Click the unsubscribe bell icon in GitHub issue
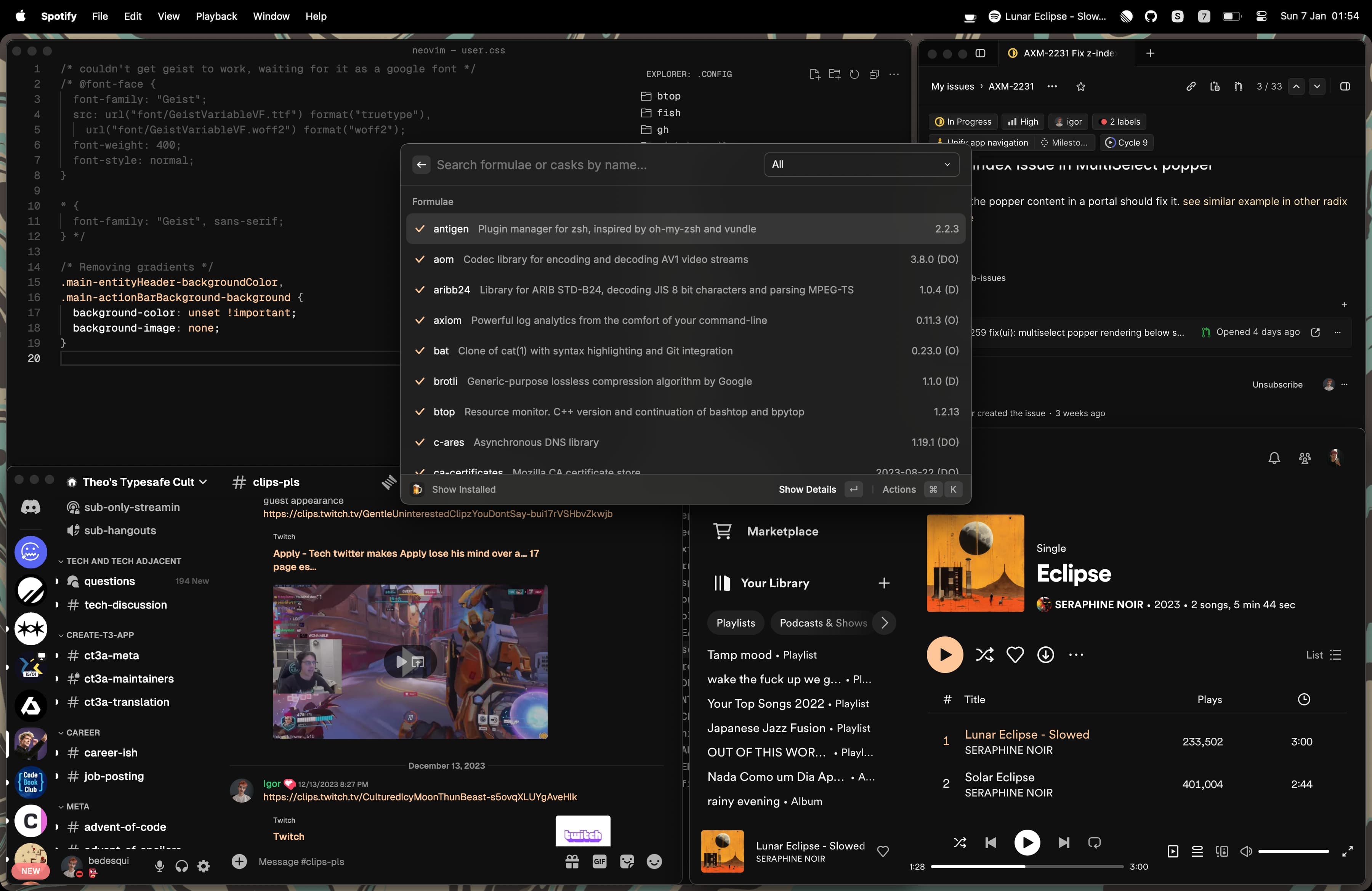The height and width of the screenshot is (891, 1372). (1275, 458)
